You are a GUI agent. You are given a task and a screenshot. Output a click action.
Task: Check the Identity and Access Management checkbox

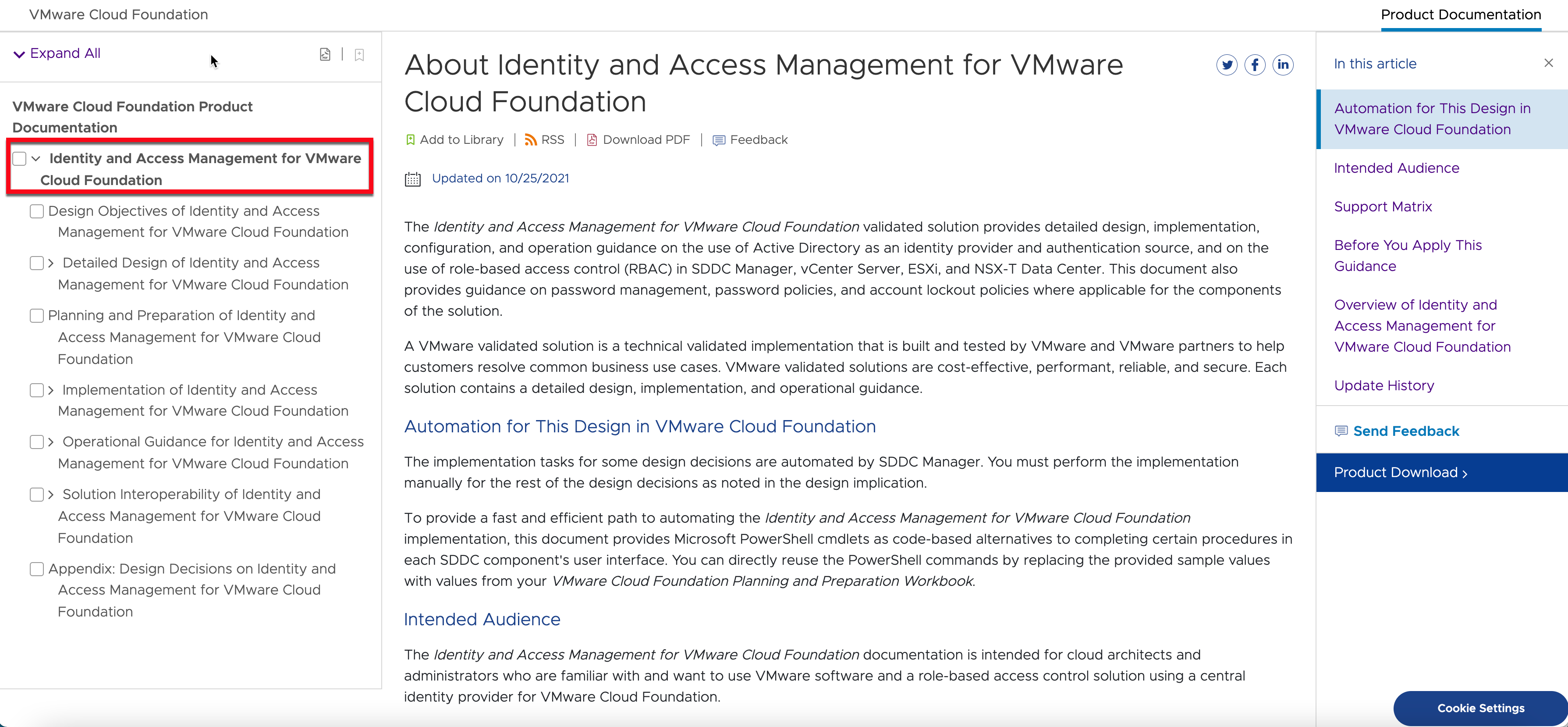[19, 158]
